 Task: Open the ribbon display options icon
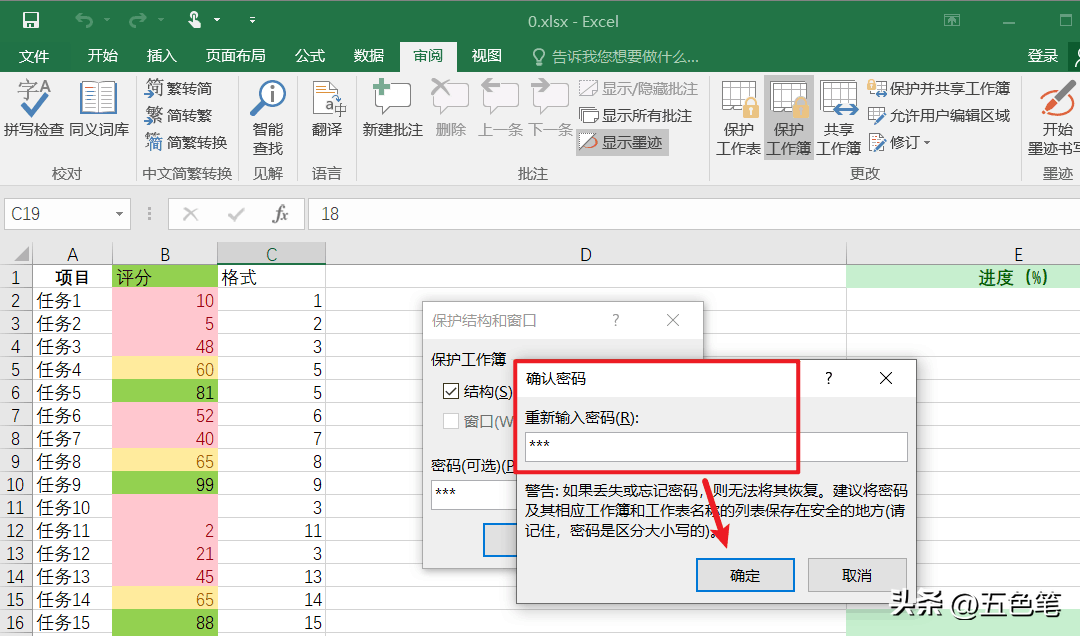(x=952, y=21)
